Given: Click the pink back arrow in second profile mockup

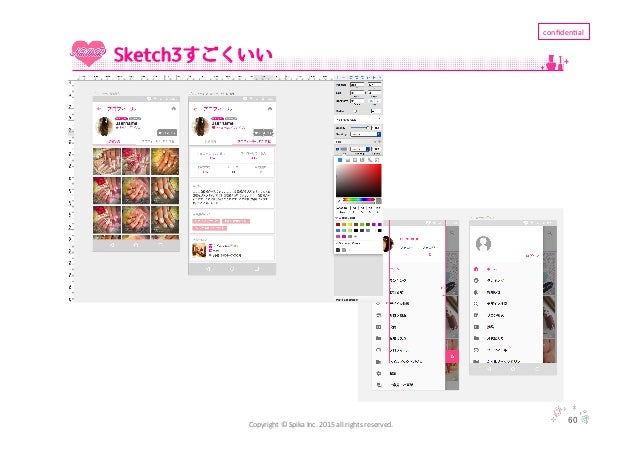Looking at the screenshot, I should [x=195, y=109].
